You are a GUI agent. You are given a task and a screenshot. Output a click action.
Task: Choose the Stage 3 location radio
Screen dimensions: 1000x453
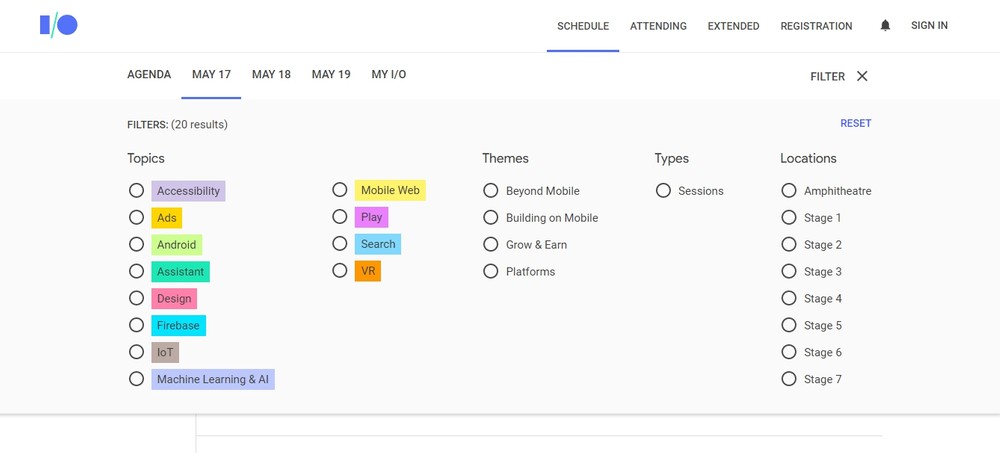pos(789,271)
